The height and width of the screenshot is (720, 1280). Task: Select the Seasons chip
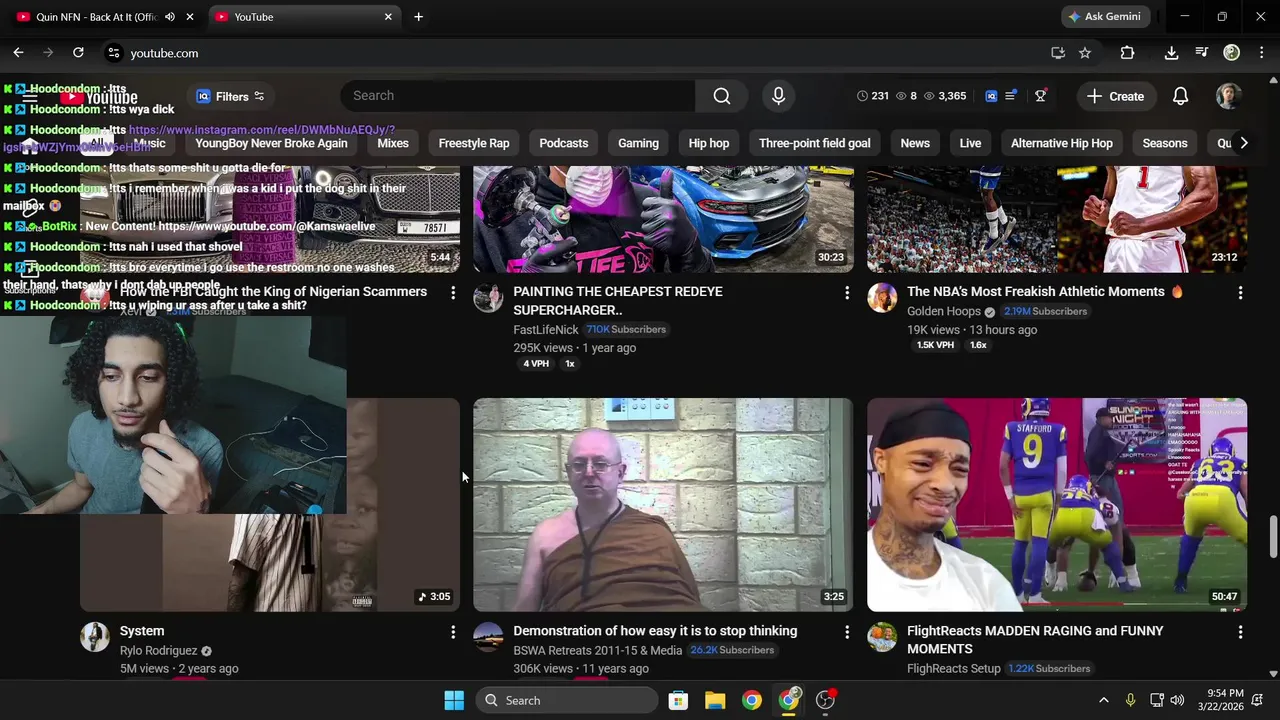coord(1165,143)
